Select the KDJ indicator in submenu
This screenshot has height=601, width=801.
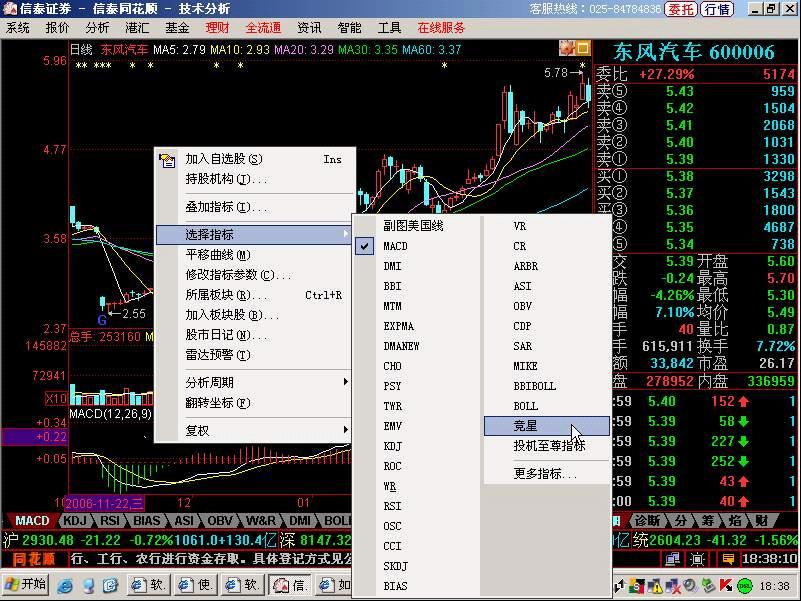point(417,446)
